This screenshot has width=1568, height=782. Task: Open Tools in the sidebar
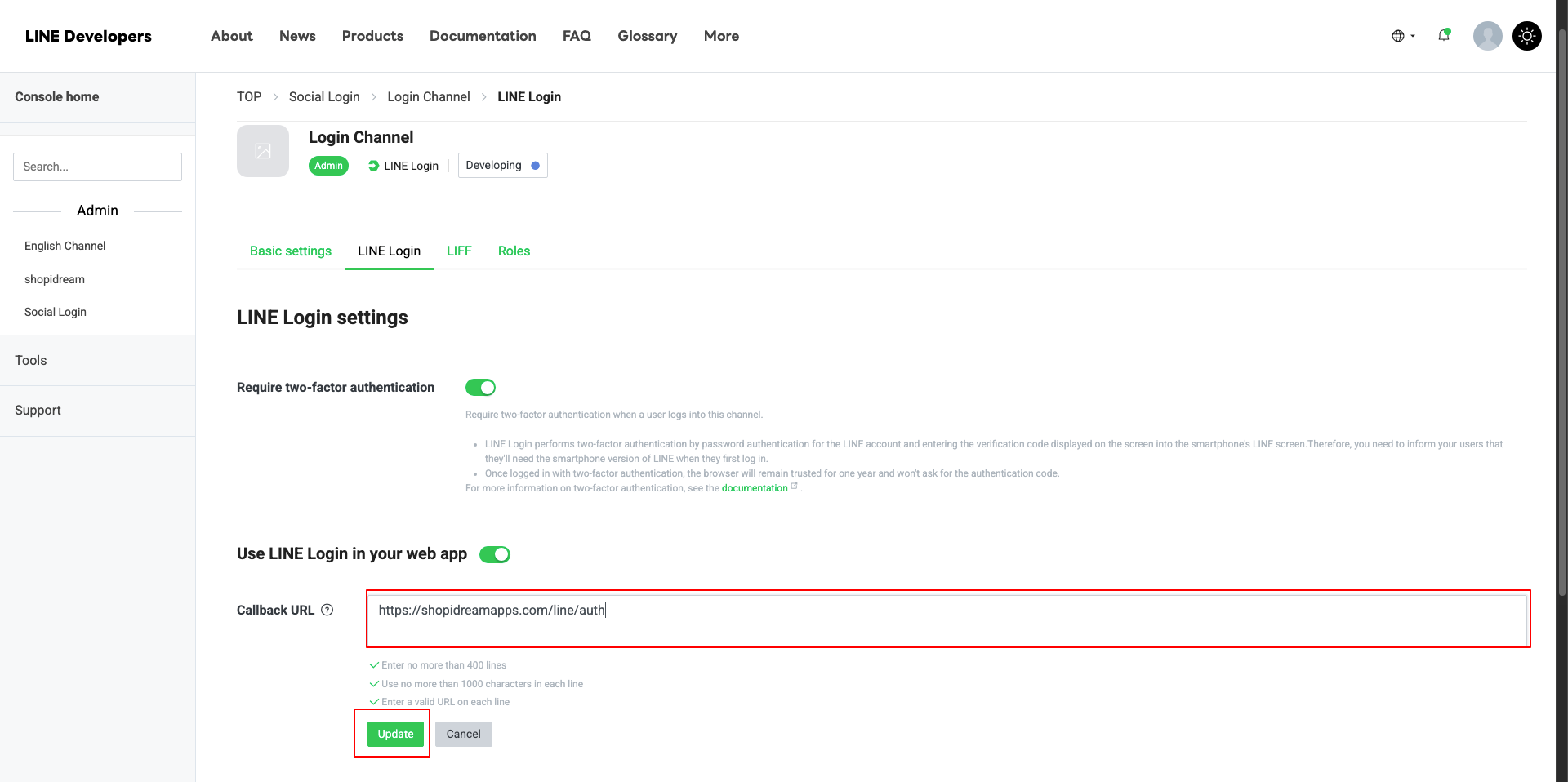click(31, 360)
